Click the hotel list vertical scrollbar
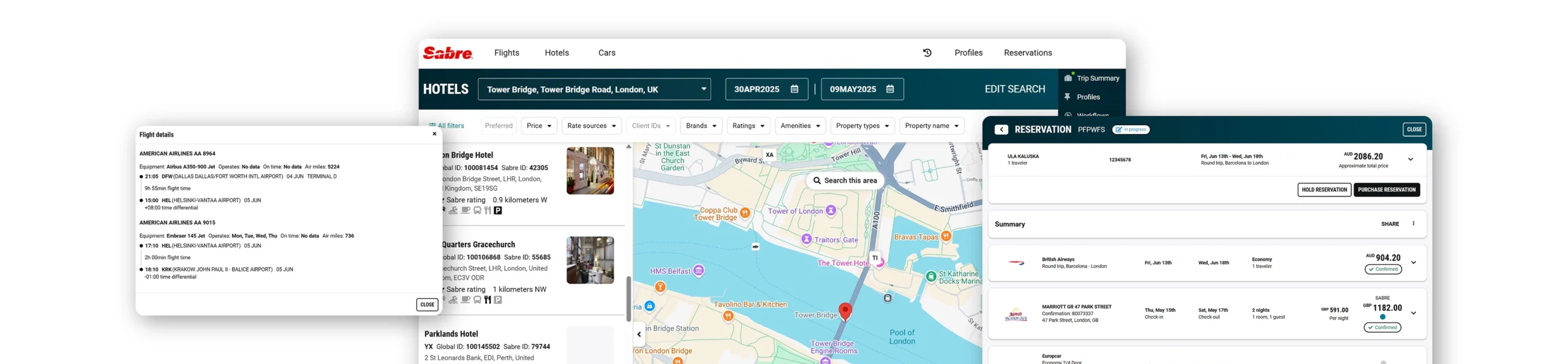 tap(628, 298)
